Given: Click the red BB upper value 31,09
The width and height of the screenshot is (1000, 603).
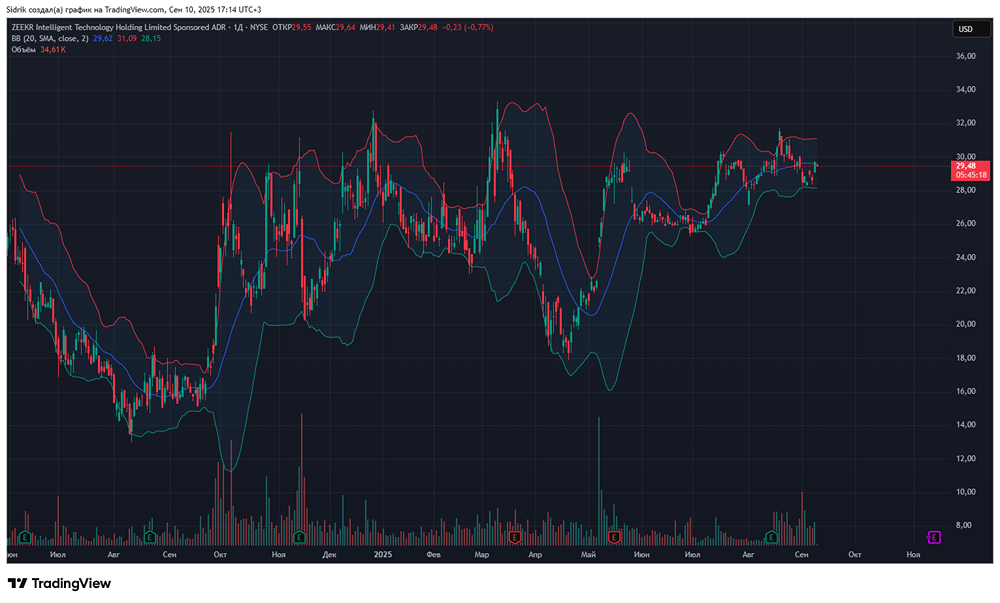Looking at the screenshot, I should pos(127,38).
